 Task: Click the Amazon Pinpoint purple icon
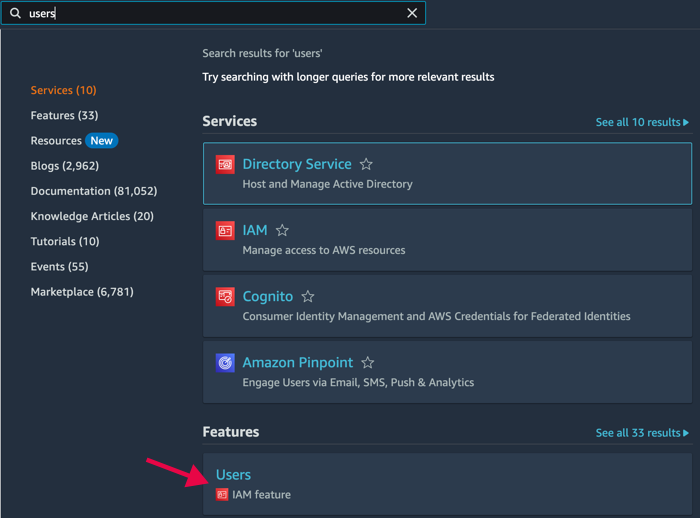[225, 363]
